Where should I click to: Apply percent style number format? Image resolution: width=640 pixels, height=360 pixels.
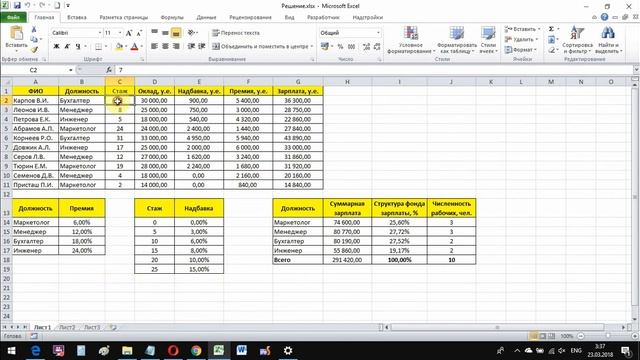[340, 47]
